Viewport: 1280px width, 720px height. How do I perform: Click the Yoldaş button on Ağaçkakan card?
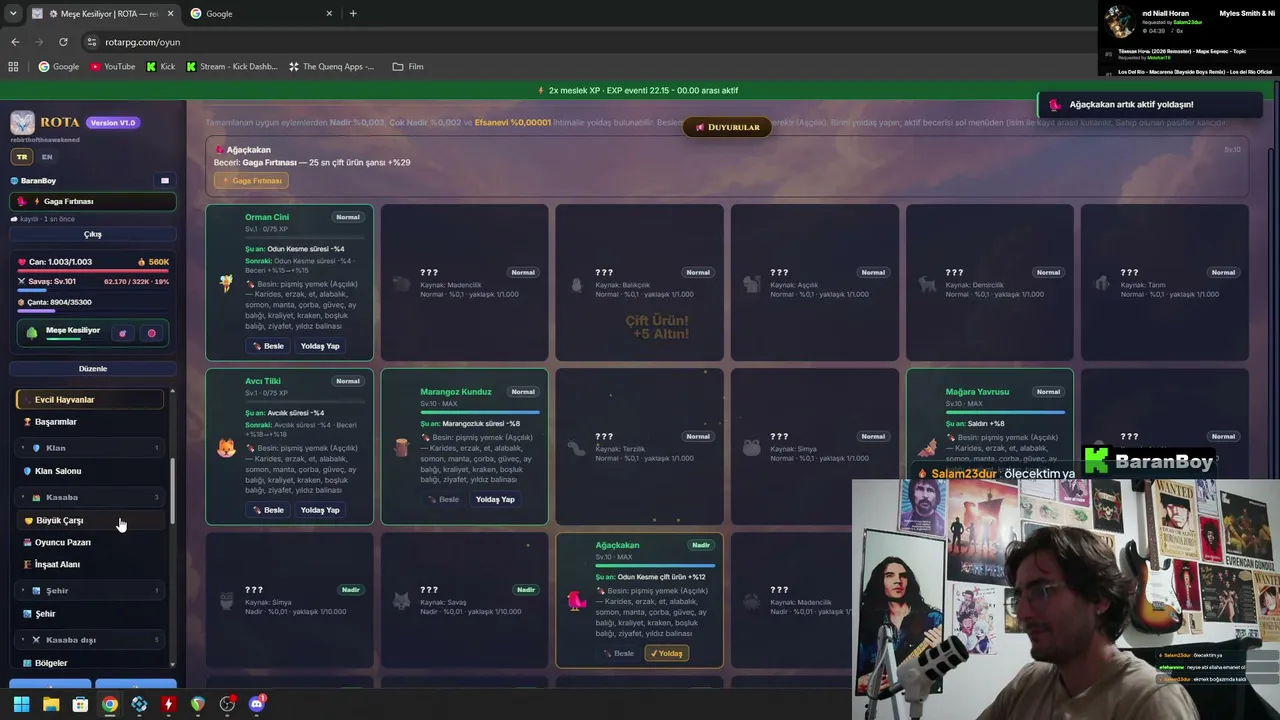pyautogui.click(x=666, y=654)
